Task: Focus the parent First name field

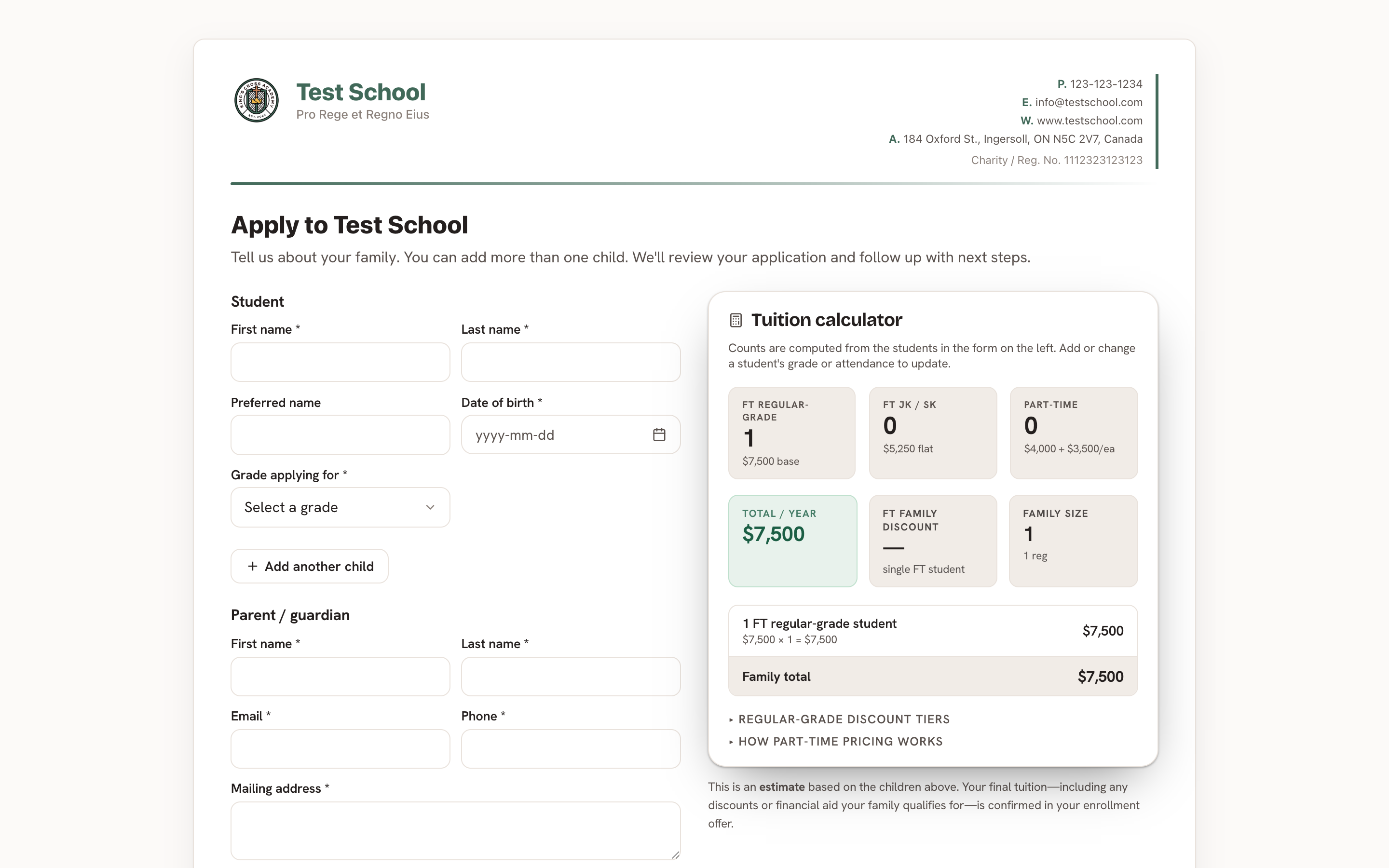Action: pos(340,676)
